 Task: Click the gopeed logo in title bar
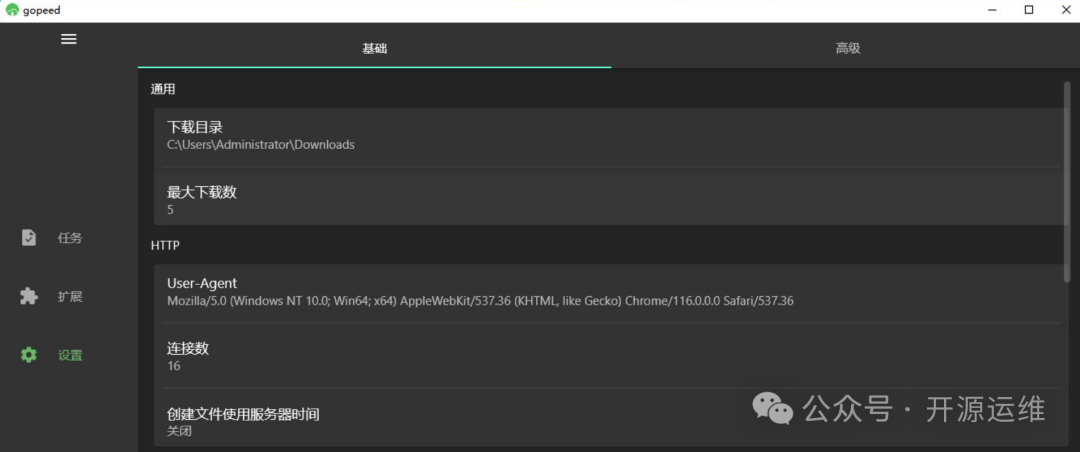coord(11,10)
